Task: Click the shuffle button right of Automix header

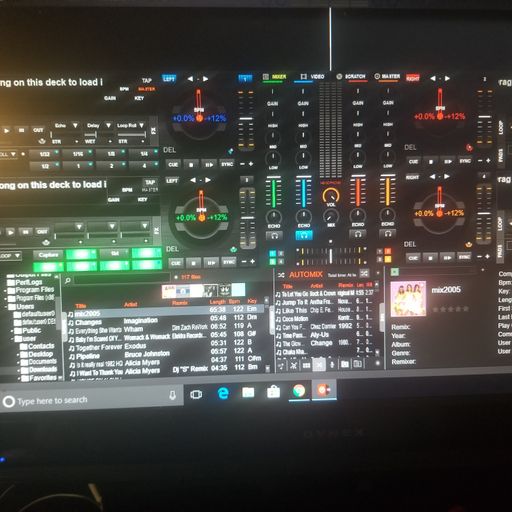Action: (x=364, y=274)
